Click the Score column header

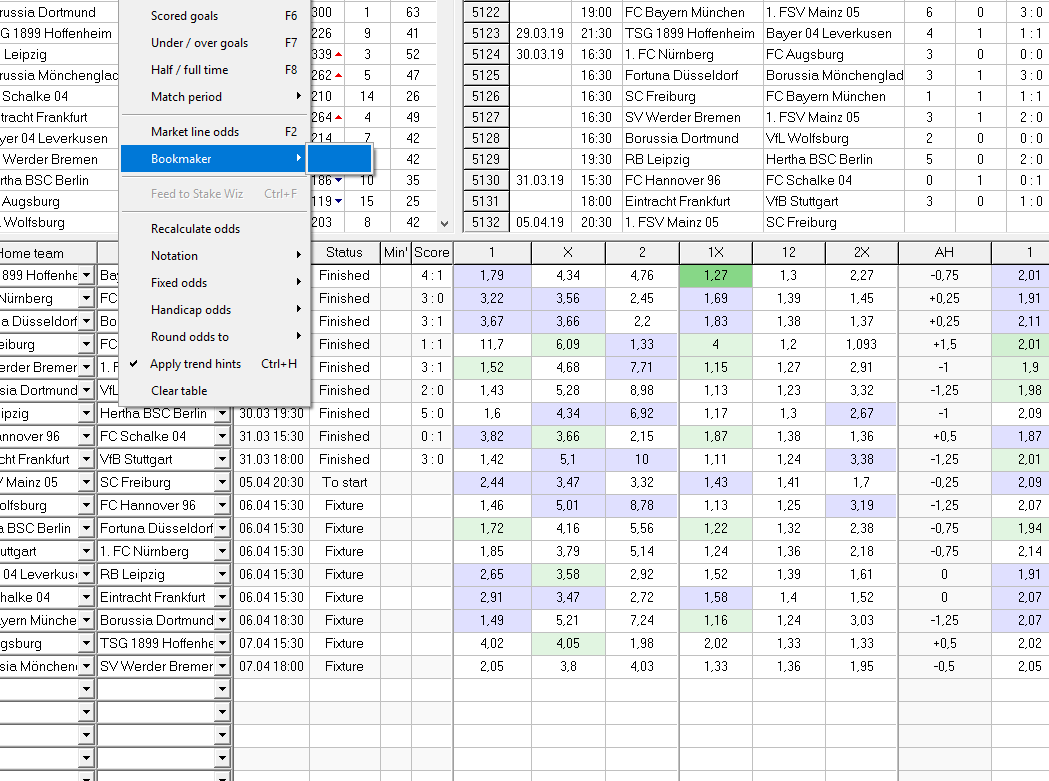tap(432, 252)
